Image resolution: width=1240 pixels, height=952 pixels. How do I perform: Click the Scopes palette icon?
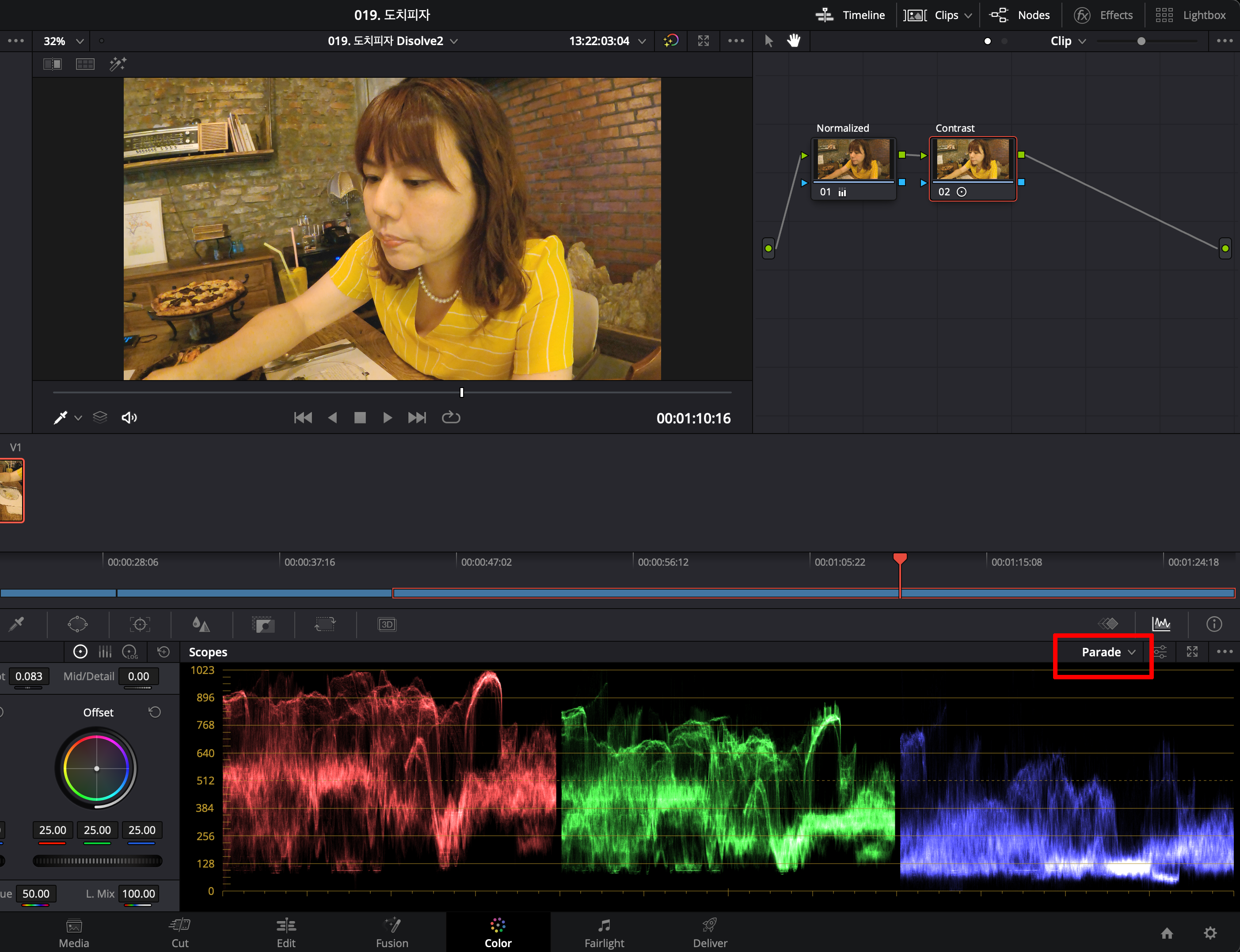coord(1161,624)
